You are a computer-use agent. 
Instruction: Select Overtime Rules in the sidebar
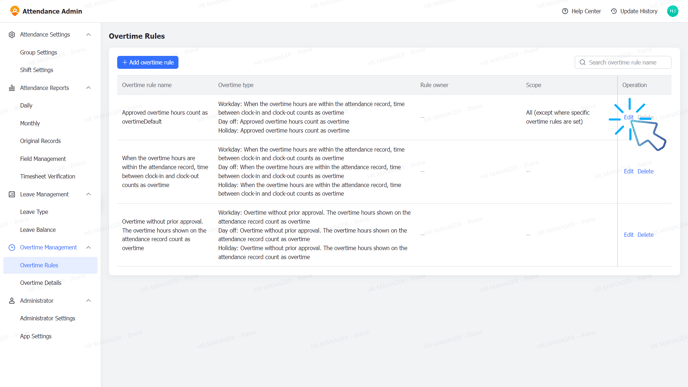pyautogui.click(x=50, y=265)
